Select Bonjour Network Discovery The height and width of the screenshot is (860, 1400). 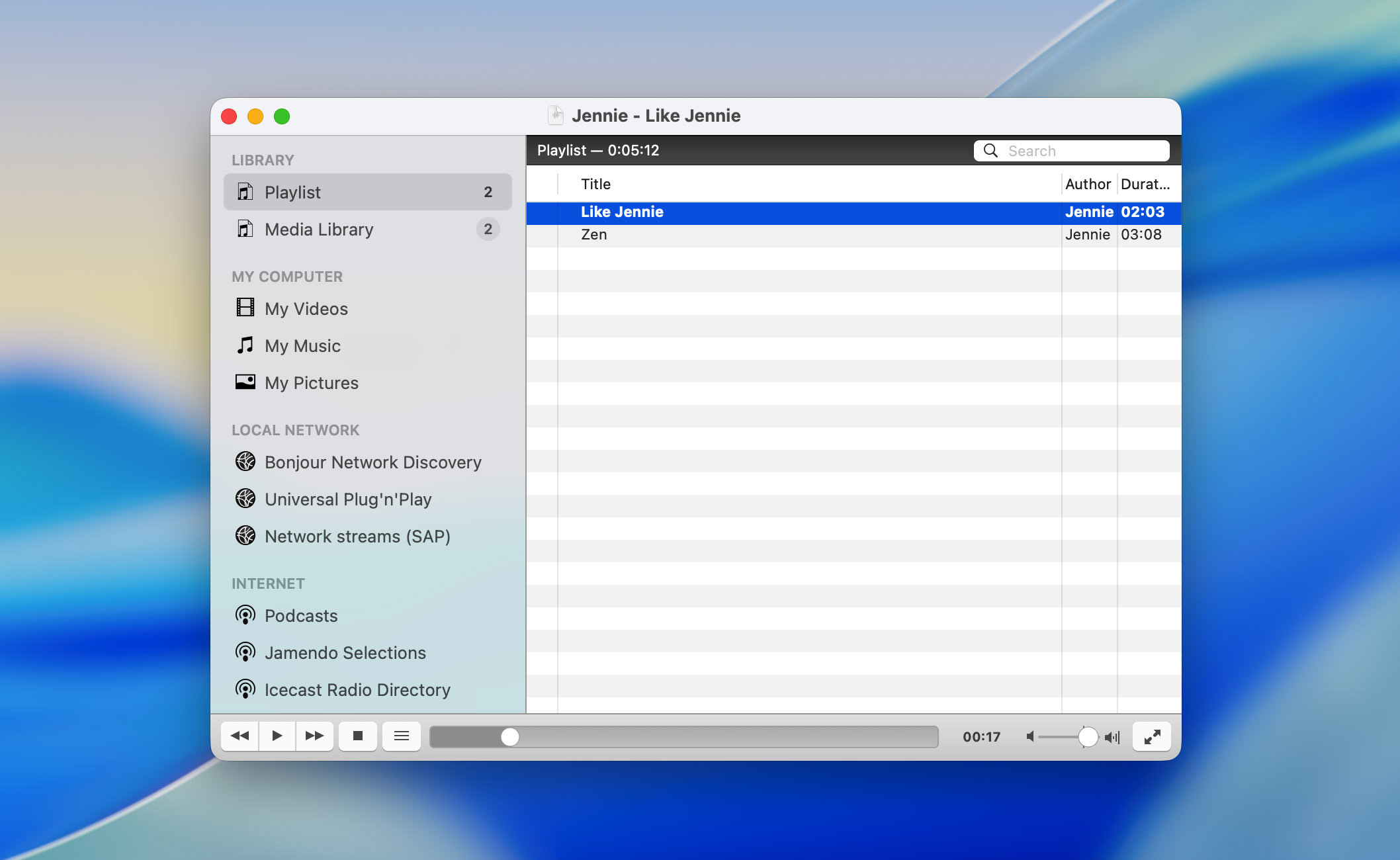click(x=372, y=462)
